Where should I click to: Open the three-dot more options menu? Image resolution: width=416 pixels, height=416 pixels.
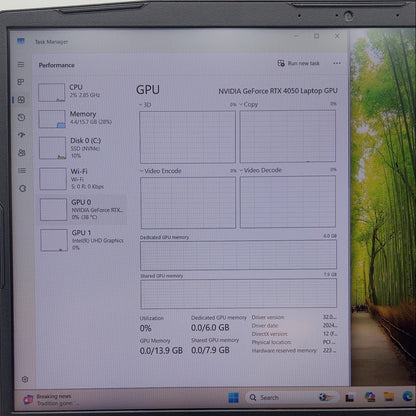(x=337, y=63)
